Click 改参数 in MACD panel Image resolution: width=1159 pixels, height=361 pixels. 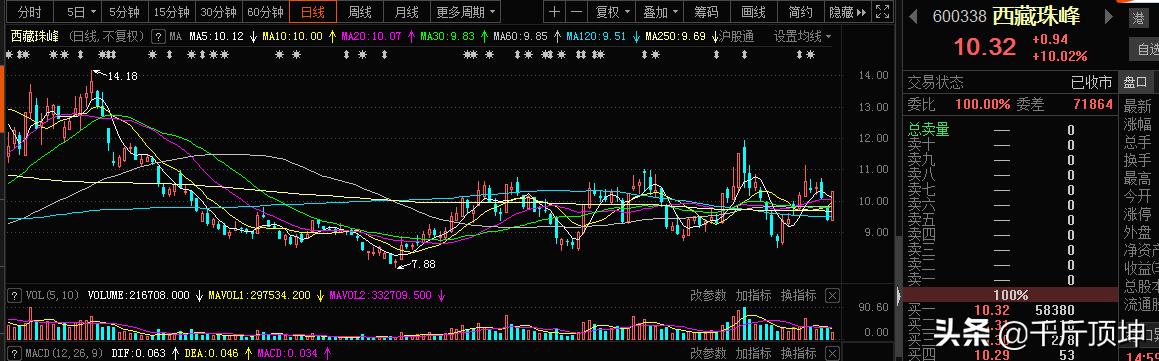[708, 354]
